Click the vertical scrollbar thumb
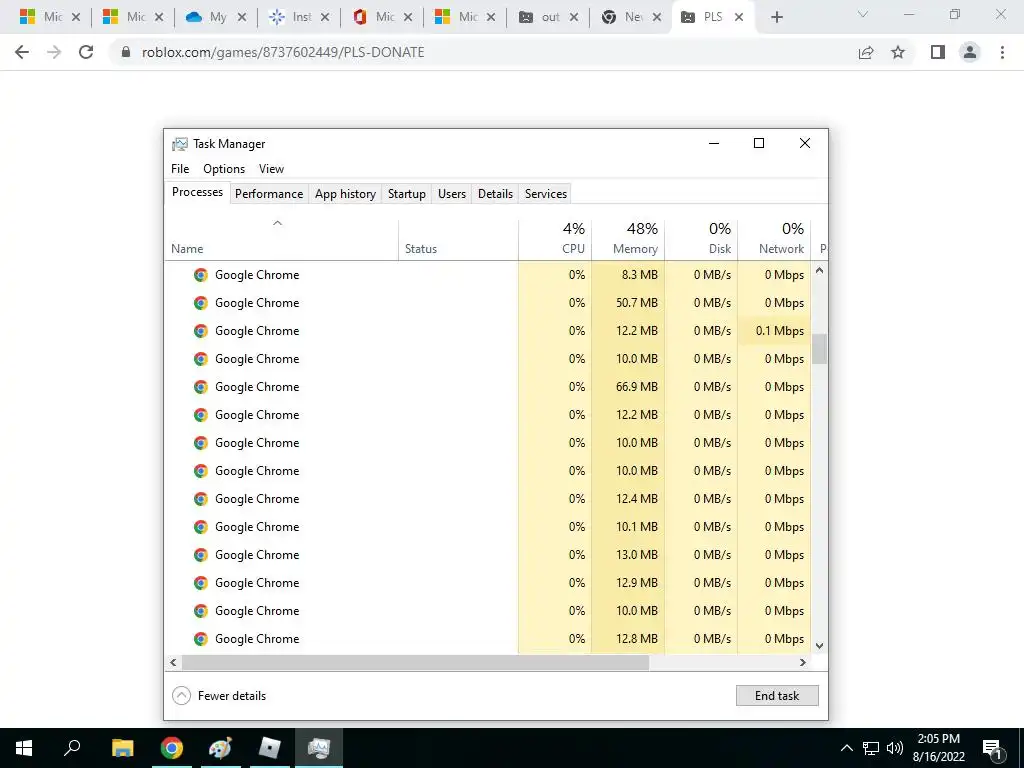The width and height of the screenshot is (1024, 768). click(820, 349)
